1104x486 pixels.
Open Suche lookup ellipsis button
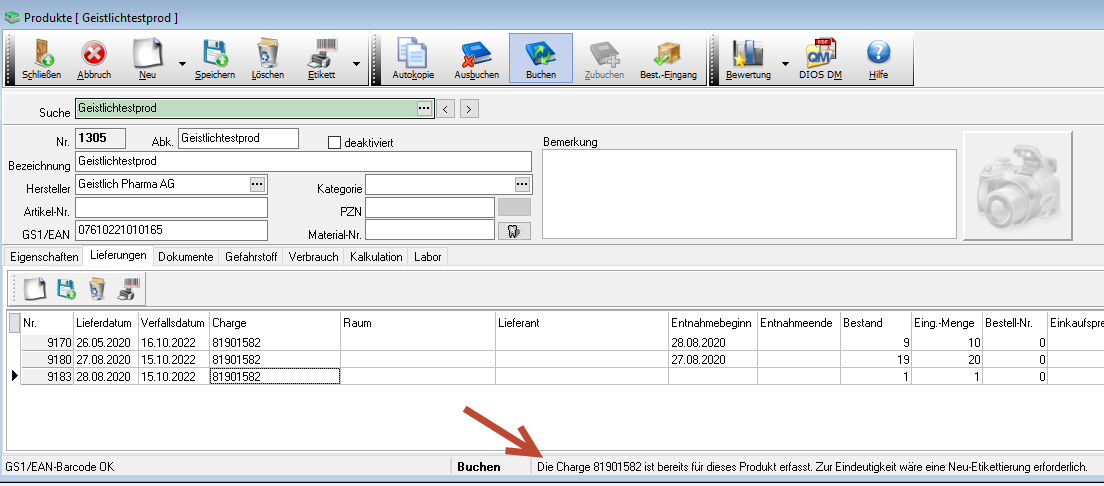[x=423, y=108]
